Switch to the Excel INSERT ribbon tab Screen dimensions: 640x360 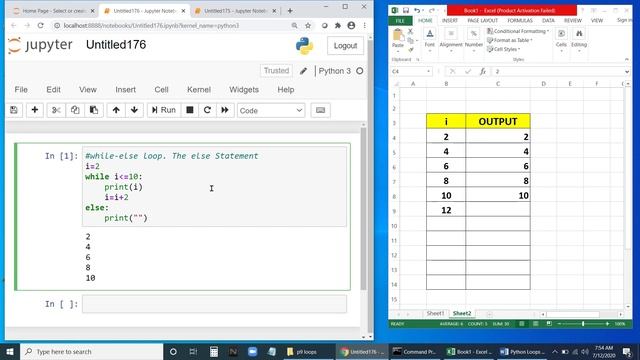pos(449,20)
